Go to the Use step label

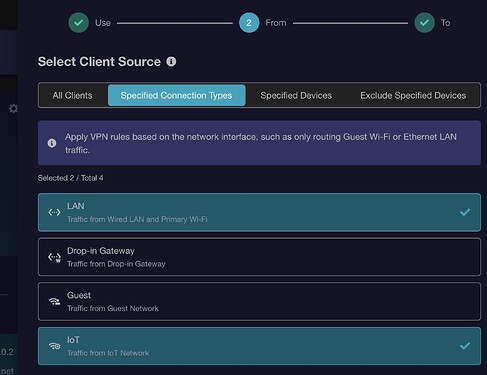(103, 23)
